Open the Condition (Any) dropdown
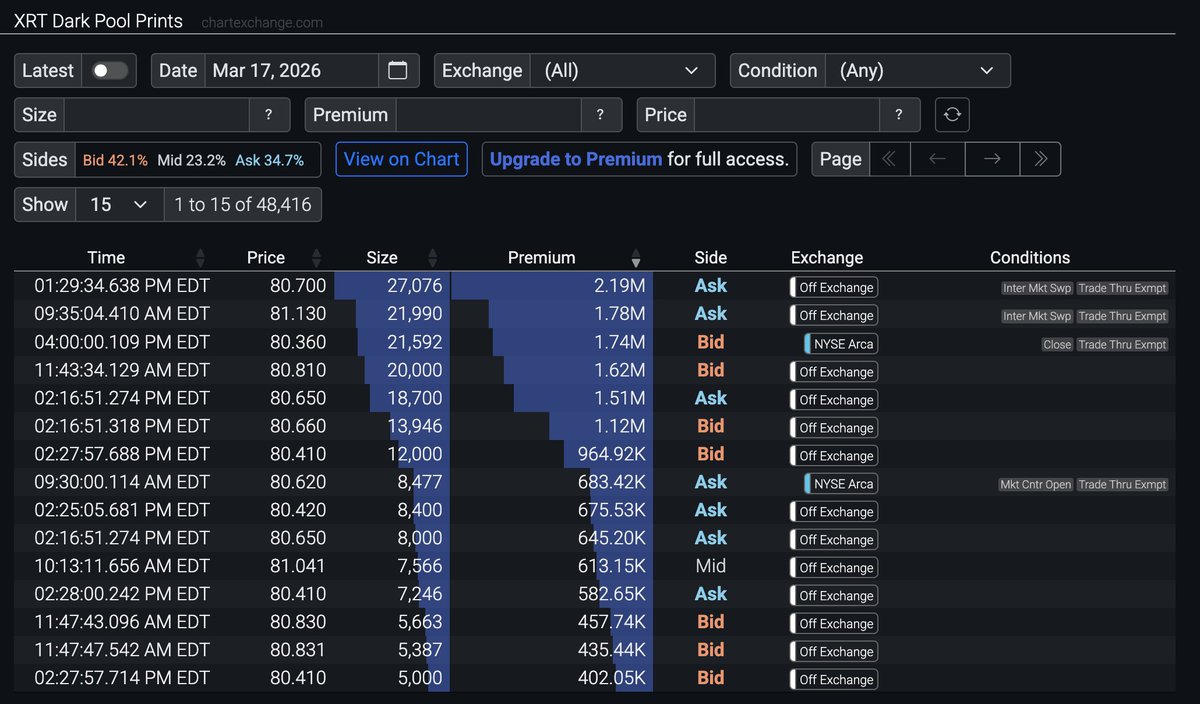 point(917,71)
